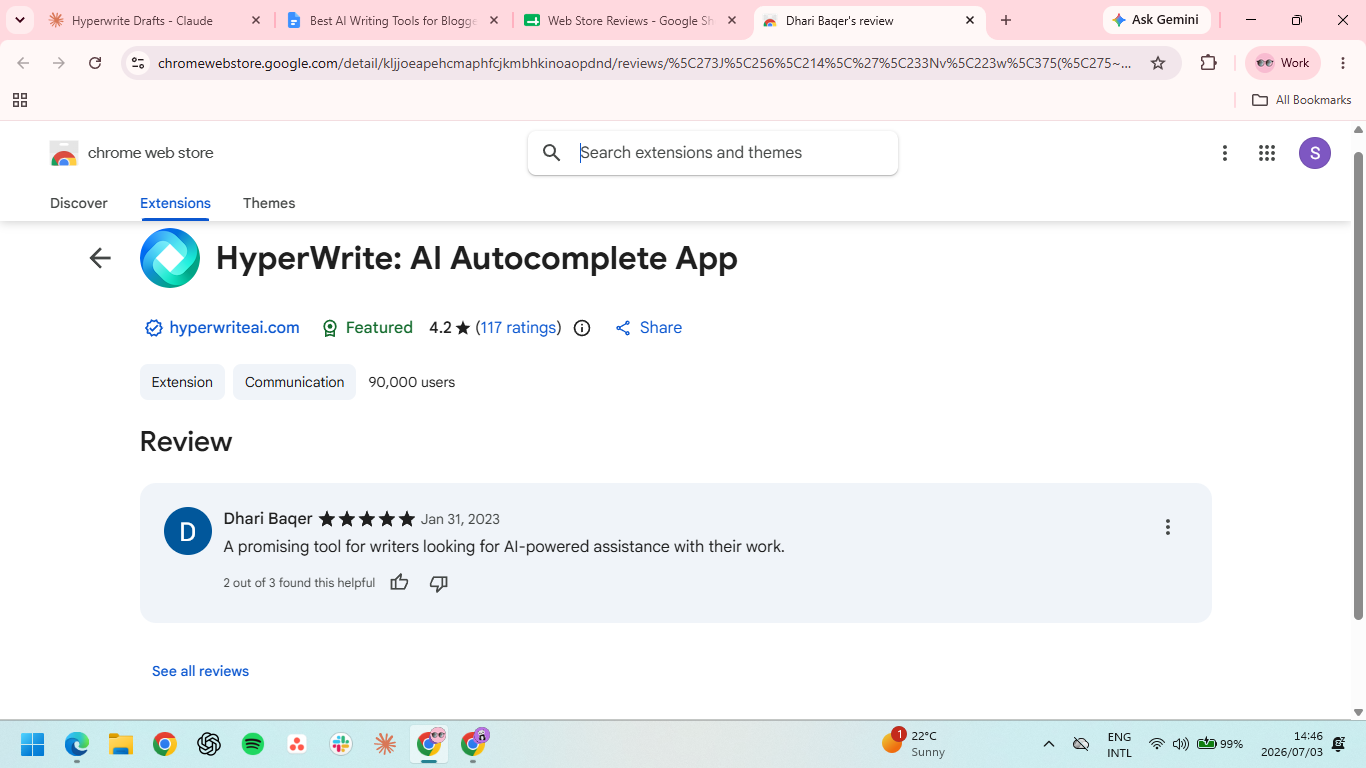Image resolution: width=1366 pixels, height=768 pixels.
Task: Click the page vertical scrollbar
Action: (1358, 385)
